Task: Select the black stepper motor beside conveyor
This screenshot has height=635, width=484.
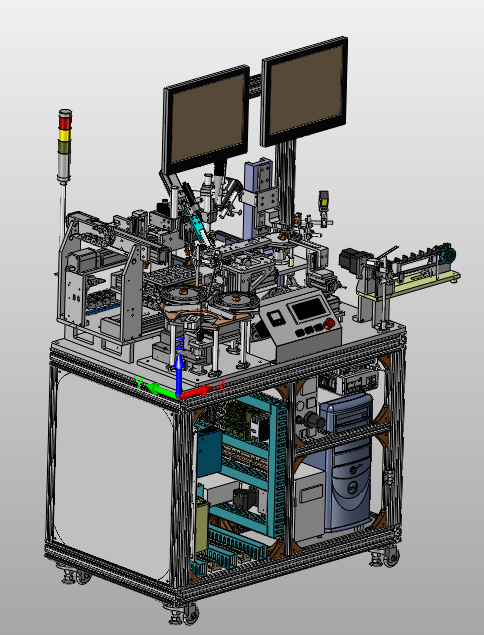Action: 354,259
